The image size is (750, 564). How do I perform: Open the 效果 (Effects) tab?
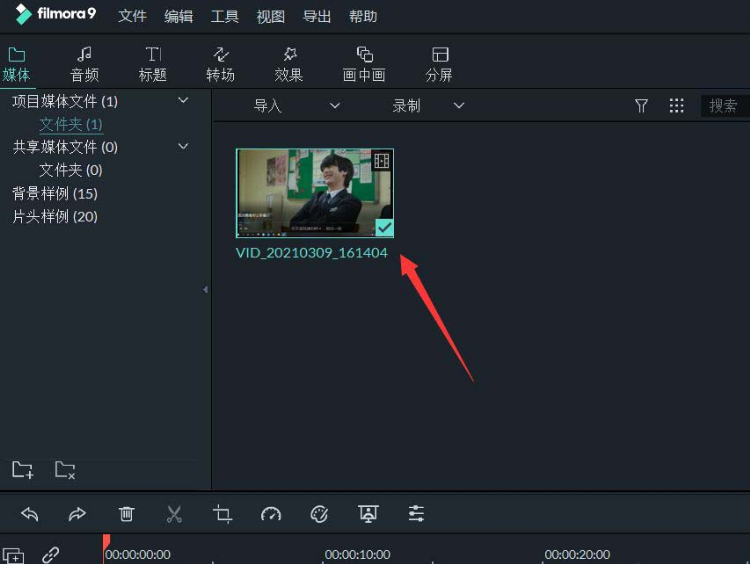coord(288,65)
